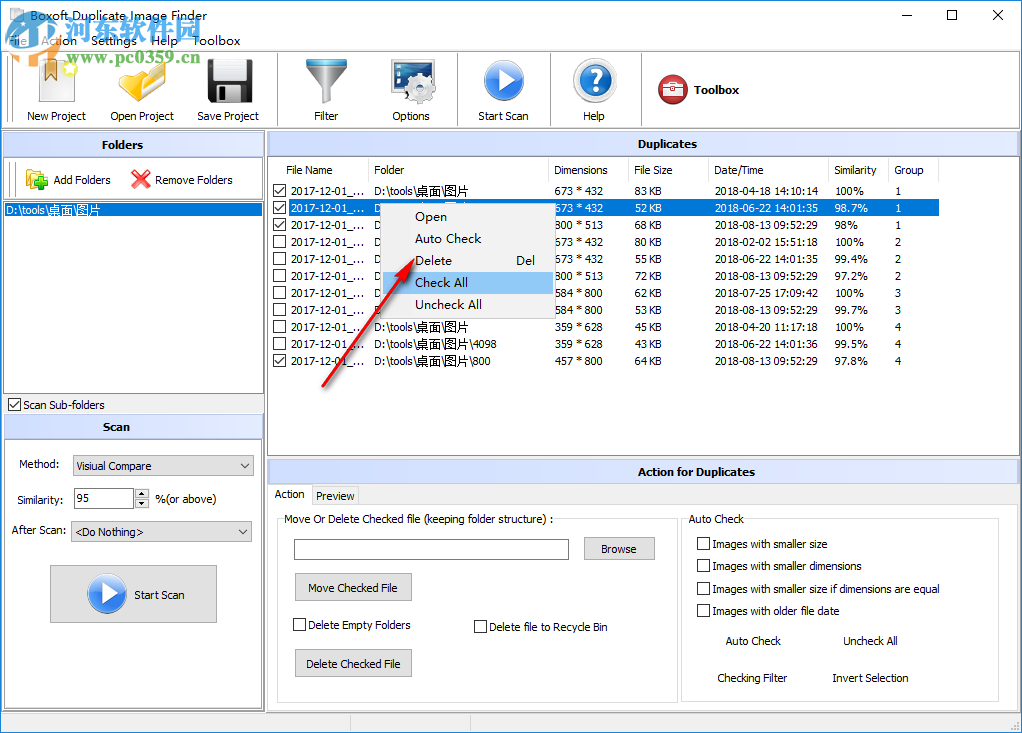Create a New Project

pos(56,89)
